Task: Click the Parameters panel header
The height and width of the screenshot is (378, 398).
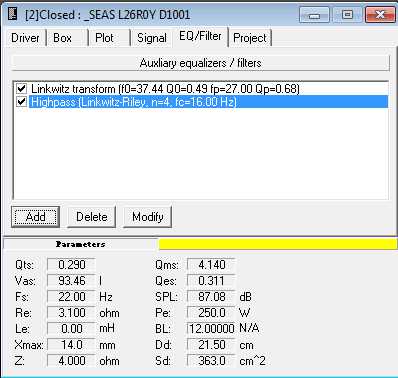Action: (x=80, y=244)
